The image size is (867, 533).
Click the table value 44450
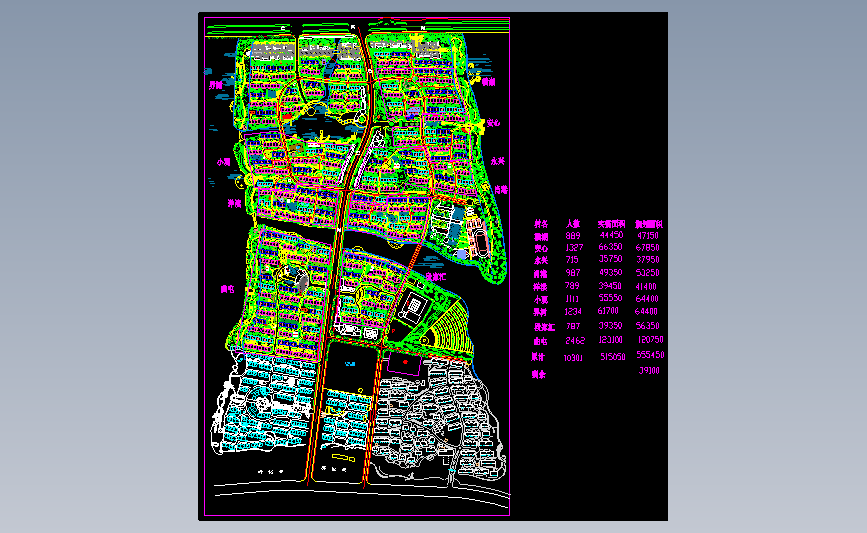point(611,235)
